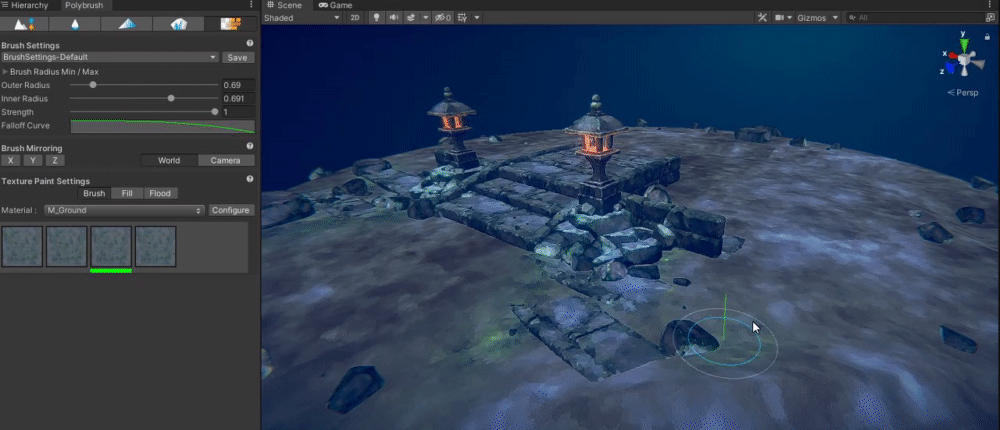Open the component tools wrench icon
This screenshot has width=1000, height=430.
(x=762, y=18)
